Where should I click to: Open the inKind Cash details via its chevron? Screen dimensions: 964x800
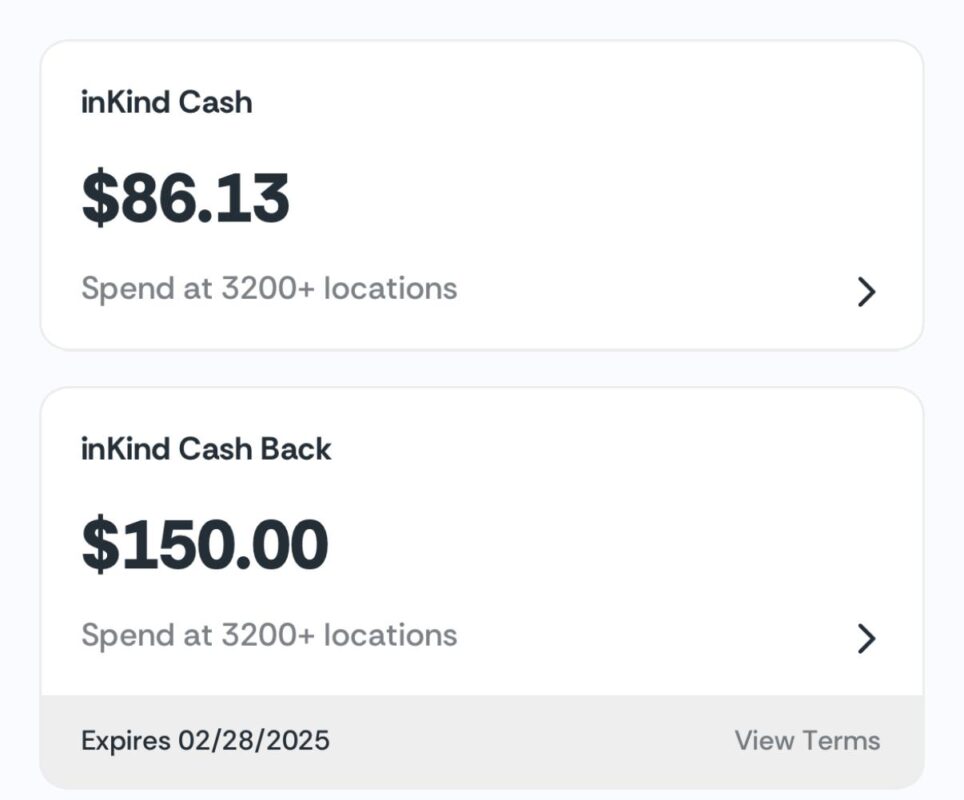click(866, 291)
